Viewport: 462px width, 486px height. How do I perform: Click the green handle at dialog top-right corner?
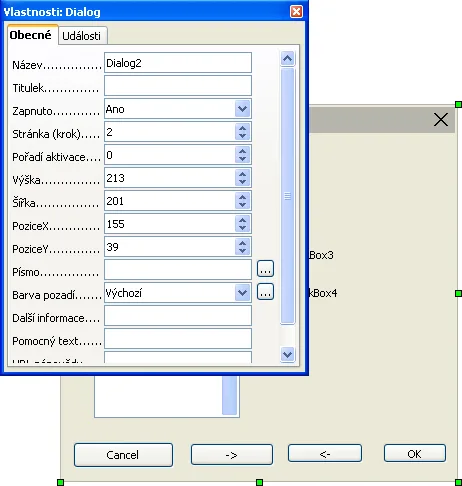(458, 105)
